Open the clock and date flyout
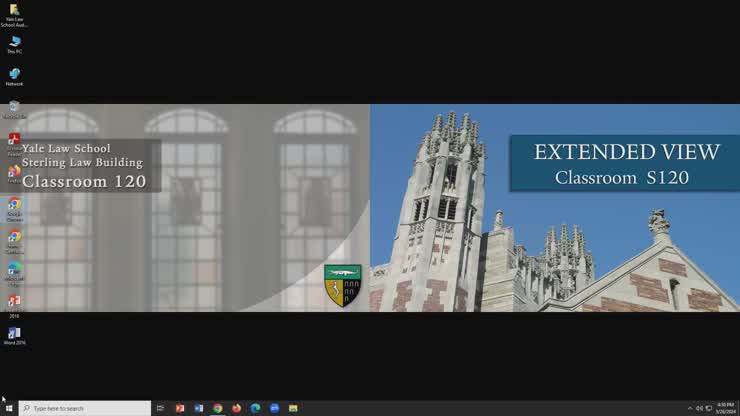The height and width of the screenshot is (416, 740). (x=725, y=408)
